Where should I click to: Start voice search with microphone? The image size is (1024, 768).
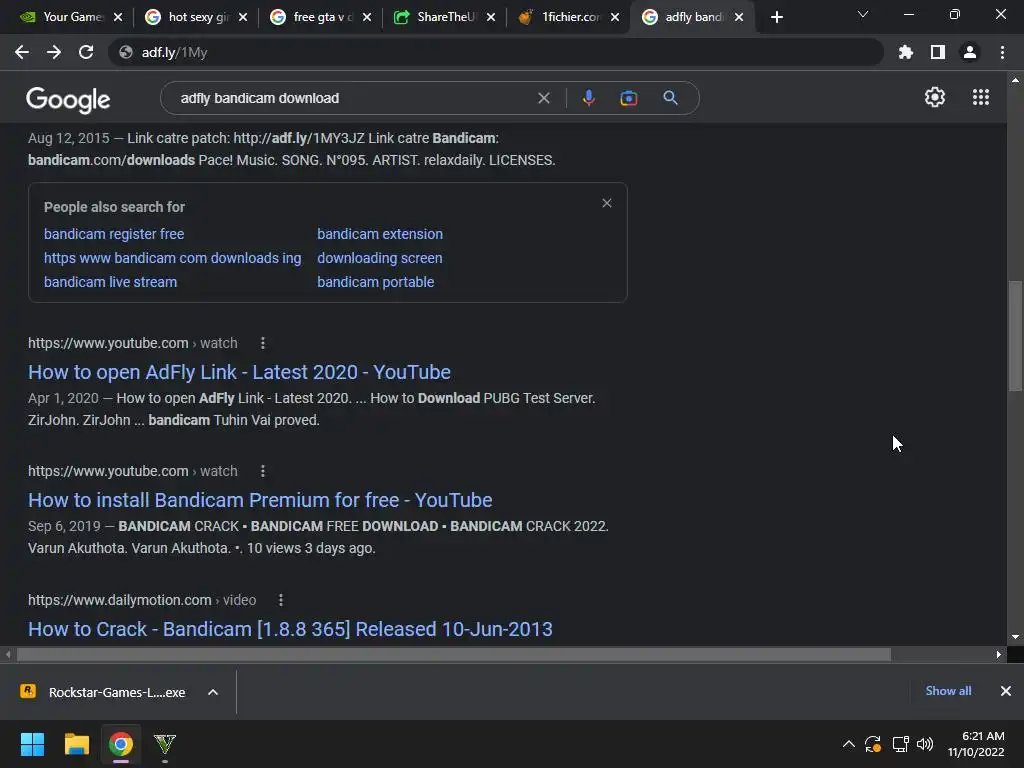pos(588,98)
